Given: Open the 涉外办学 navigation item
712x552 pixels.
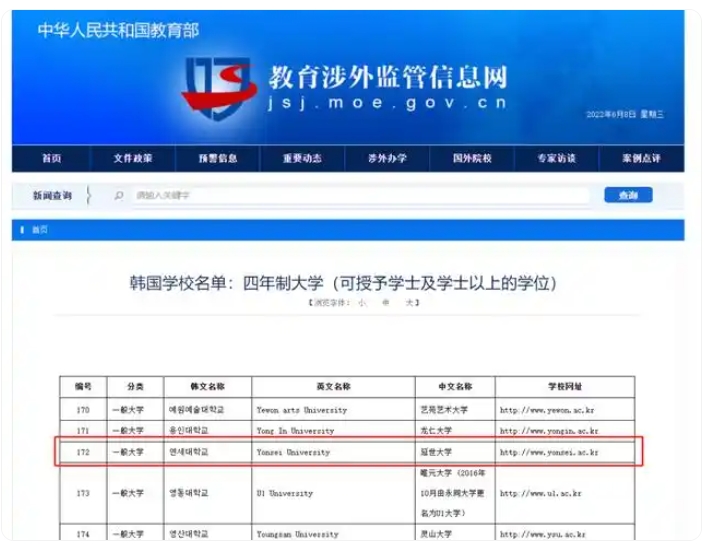Looking at the screenshot, I should coord(386,159).
